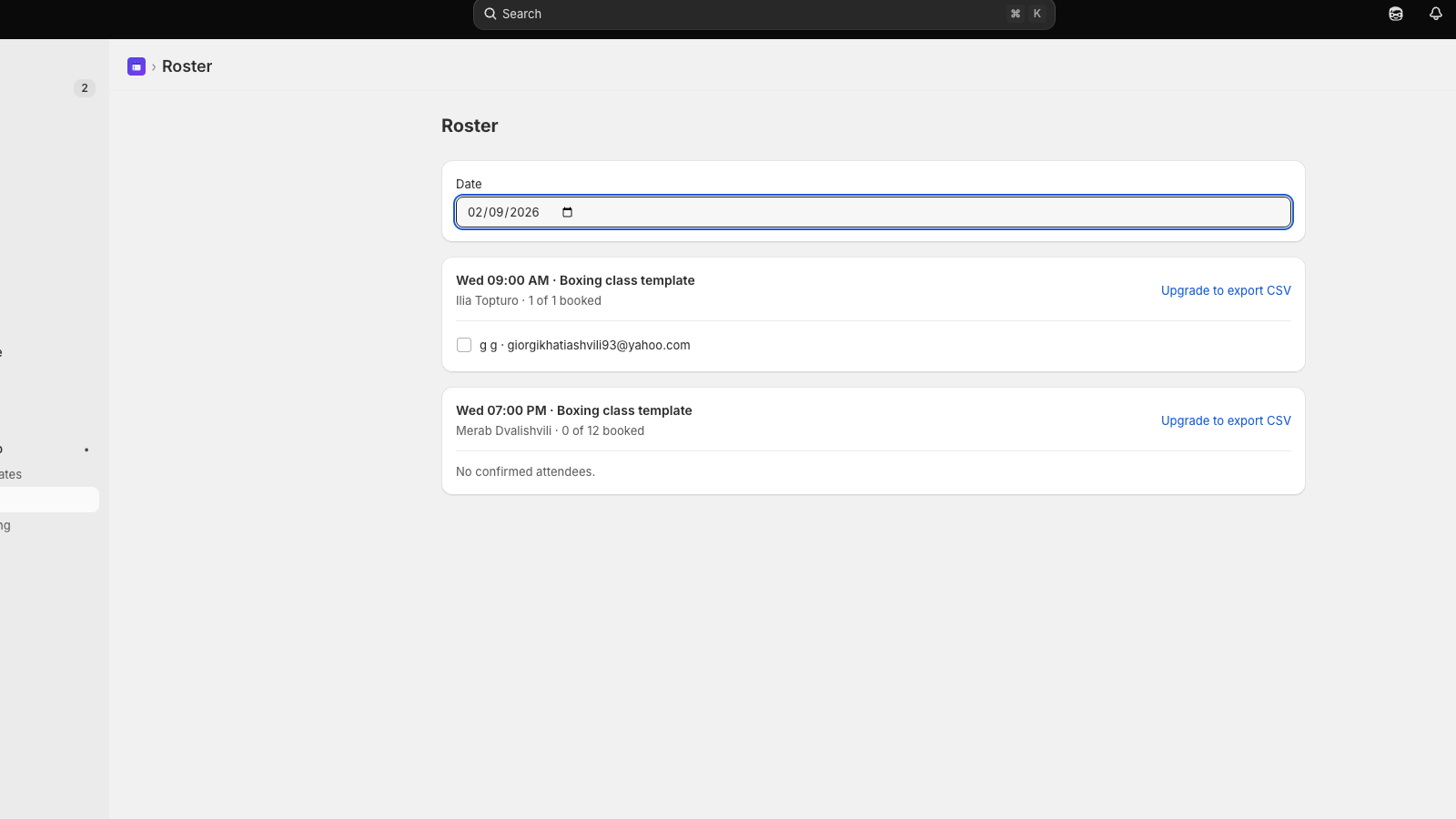The image size is (1456, 819).
Task: Select the month segment of the Date field
Action: tap(475, 212)
